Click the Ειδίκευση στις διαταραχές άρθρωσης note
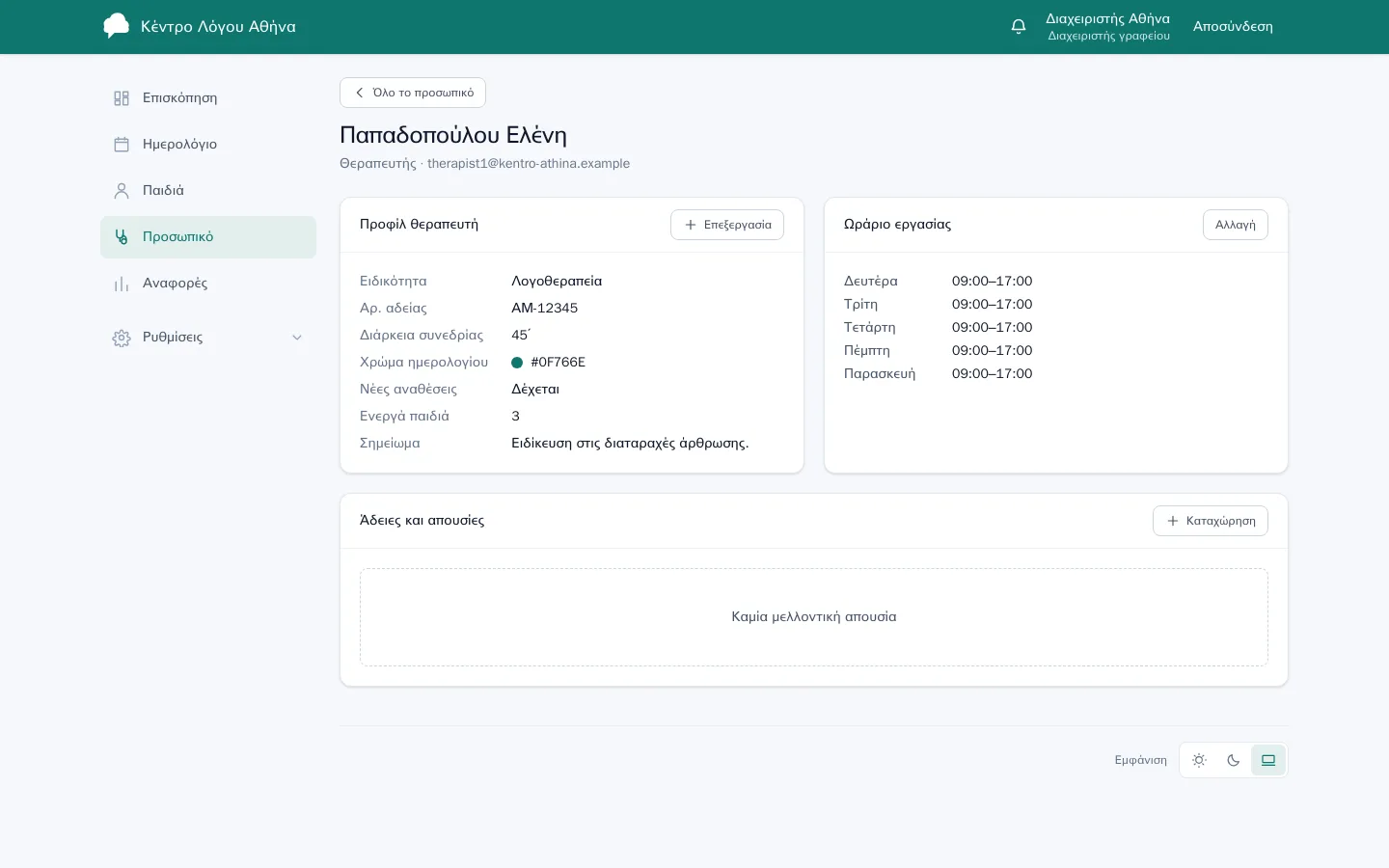Viewport: 1389px width, 868px height. pyautogui.click(x=630, y=444)
